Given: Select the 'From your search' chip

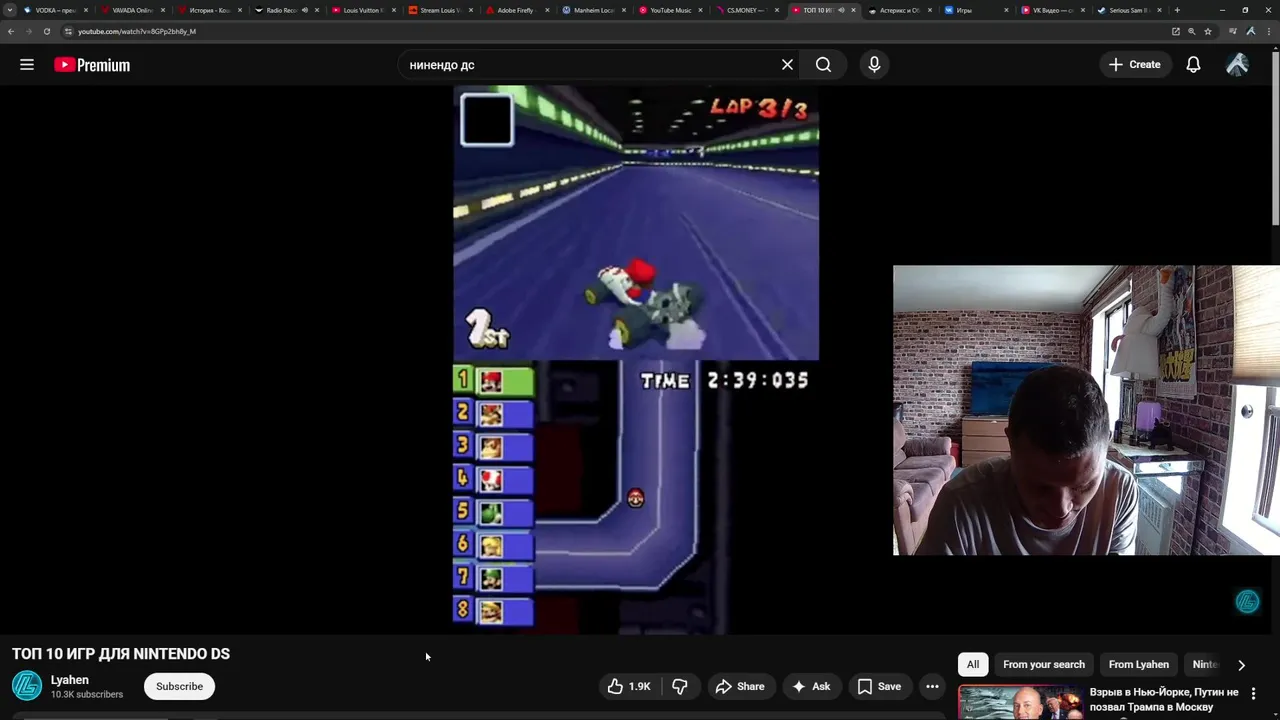Looking at the screenshot, I should [x=1043, y=665].
